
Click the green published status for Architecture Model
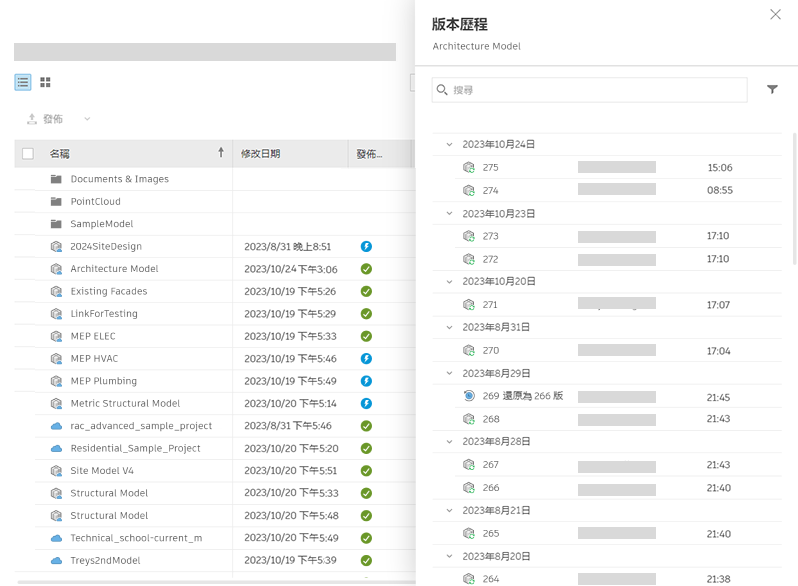[x=366, y=269]
